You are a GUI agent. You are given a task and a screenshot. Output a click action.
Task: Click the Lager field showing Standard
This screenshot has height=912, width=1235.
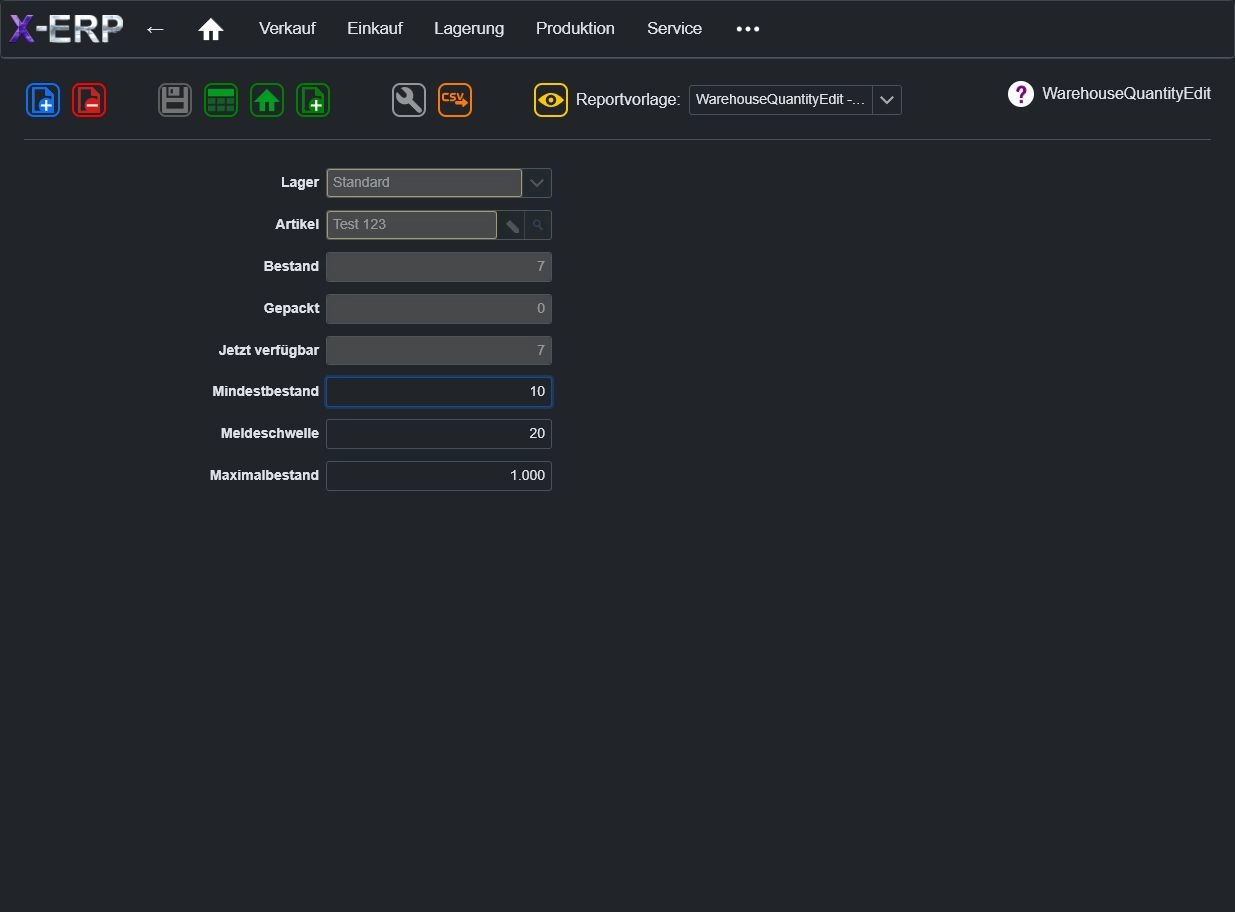pyautogui.click(x=424, y=183)
